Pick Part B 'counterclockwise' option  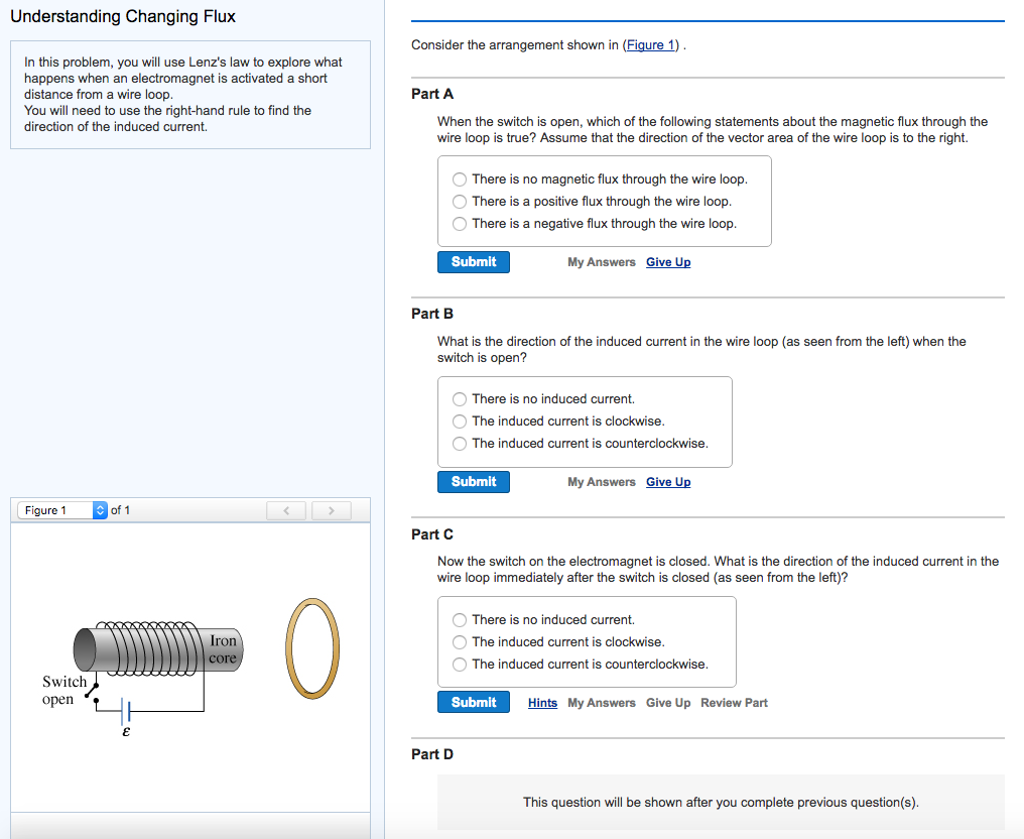[459, 444]
